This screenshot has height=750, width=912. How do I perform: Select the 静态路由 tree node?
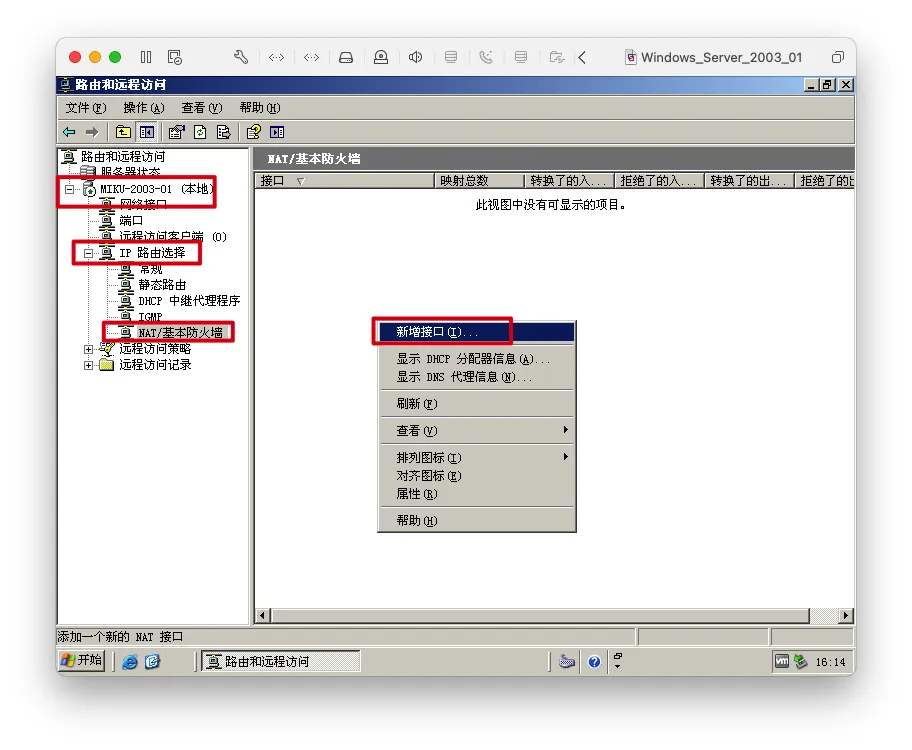pos(162,285)
